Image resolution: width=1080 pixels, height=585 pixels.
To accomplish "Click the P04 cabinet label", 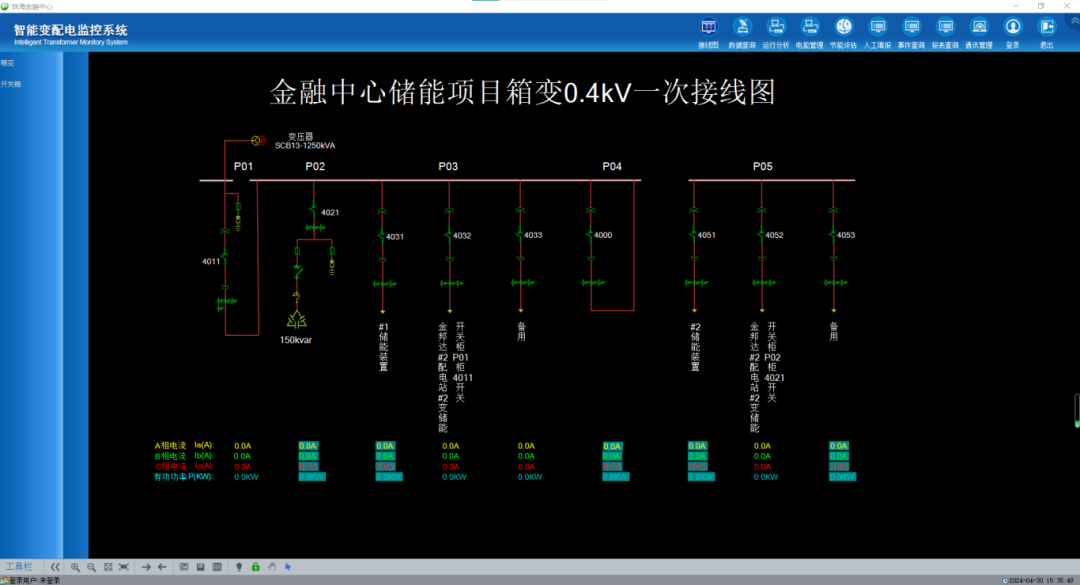I will tap(612, 167).
